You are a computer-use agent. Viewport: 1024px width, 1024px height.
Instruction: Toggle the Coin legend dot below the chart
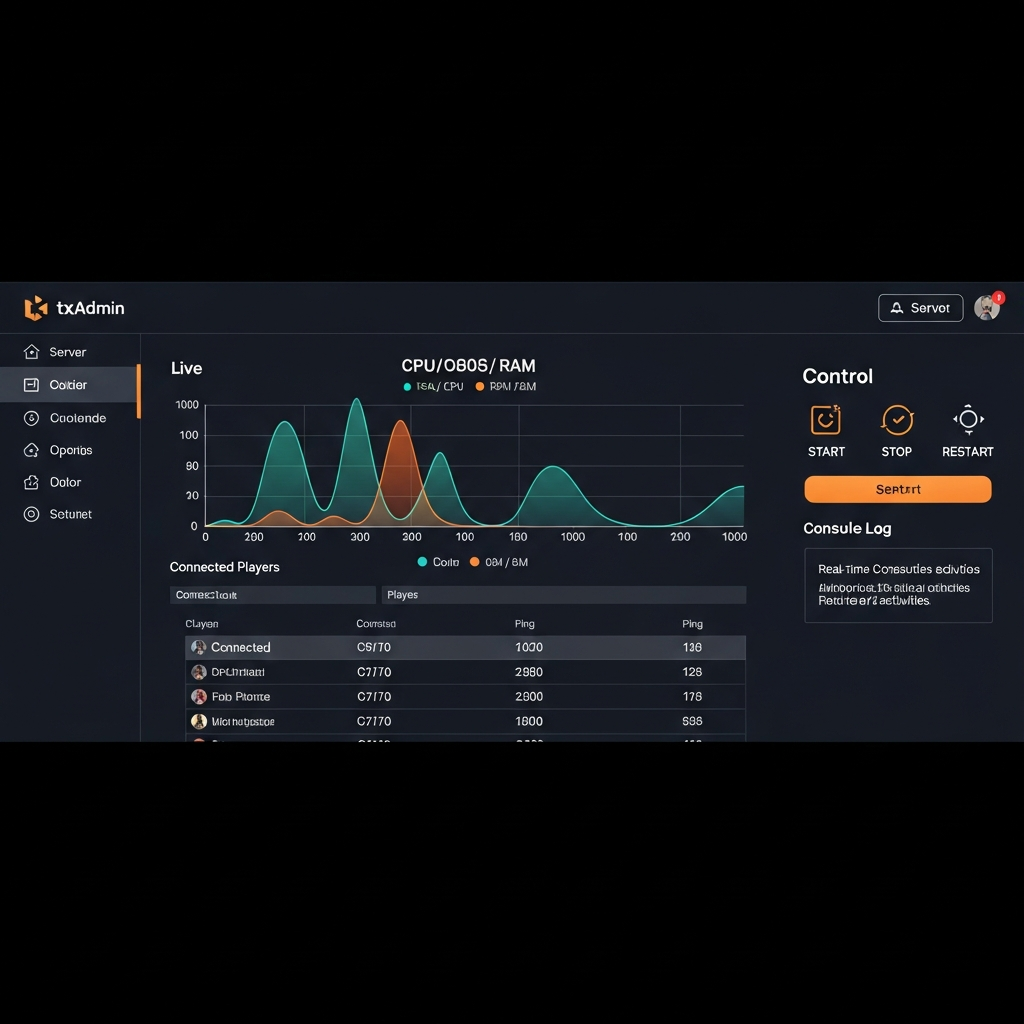pos(421,562)
